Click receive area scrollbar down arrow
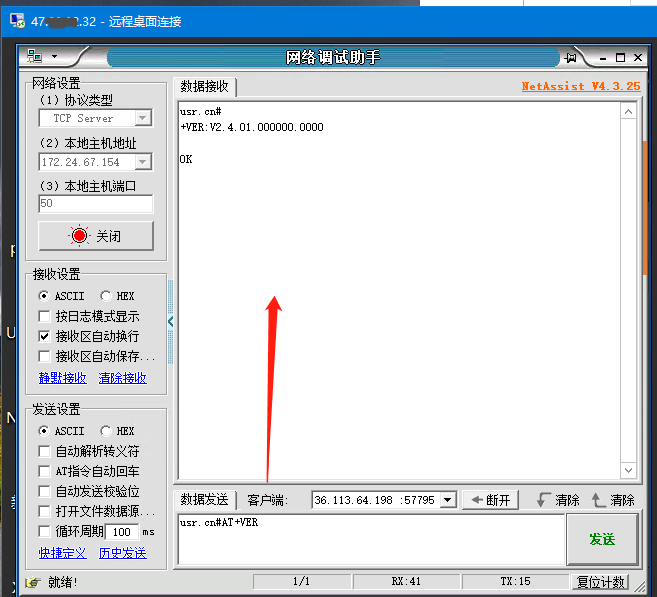Image resolution: width=657 pixels, height=597 pixels. 629,470
